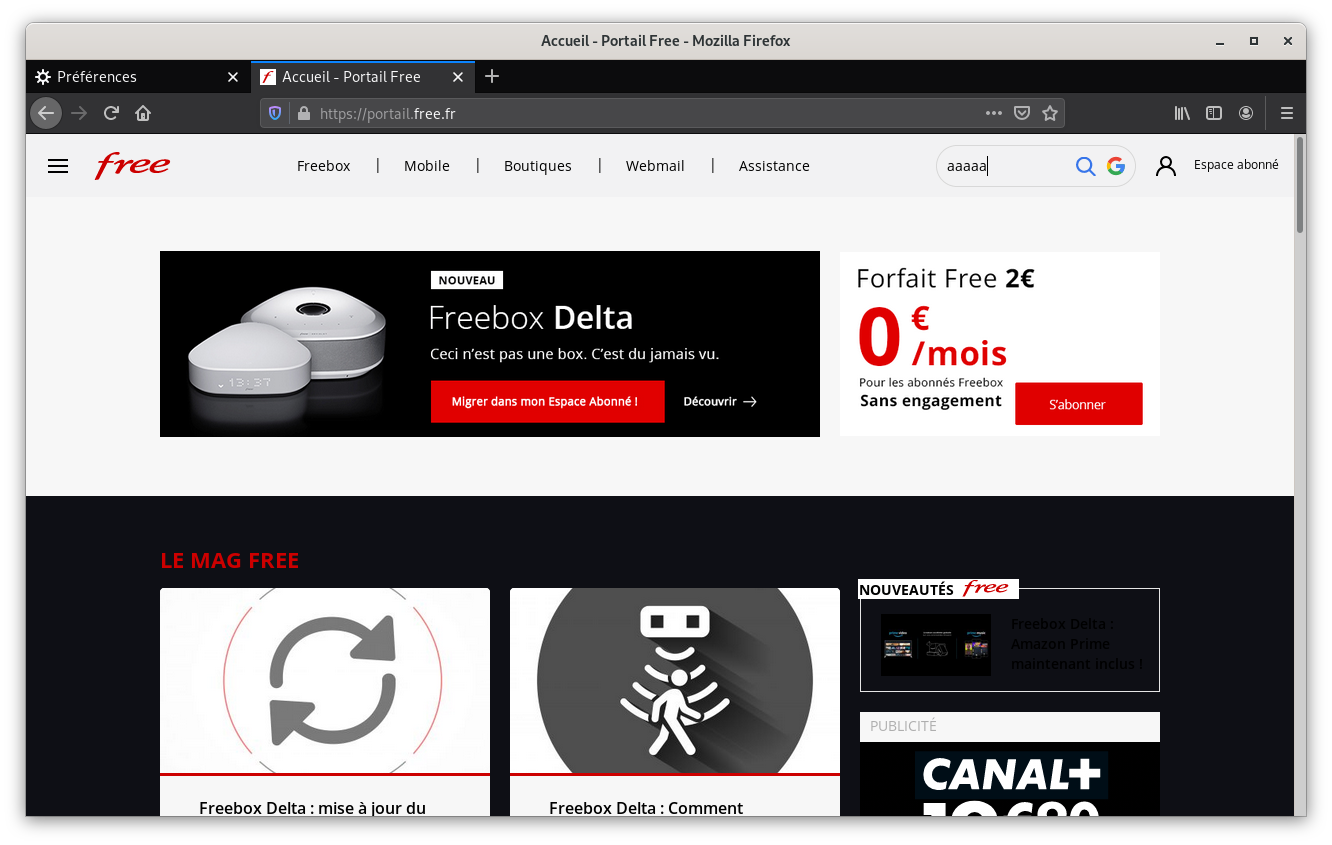Maximize the Firefox window
Image resolution: width=1332 pixels, height=845 pixels.
tap(1254, 41)
